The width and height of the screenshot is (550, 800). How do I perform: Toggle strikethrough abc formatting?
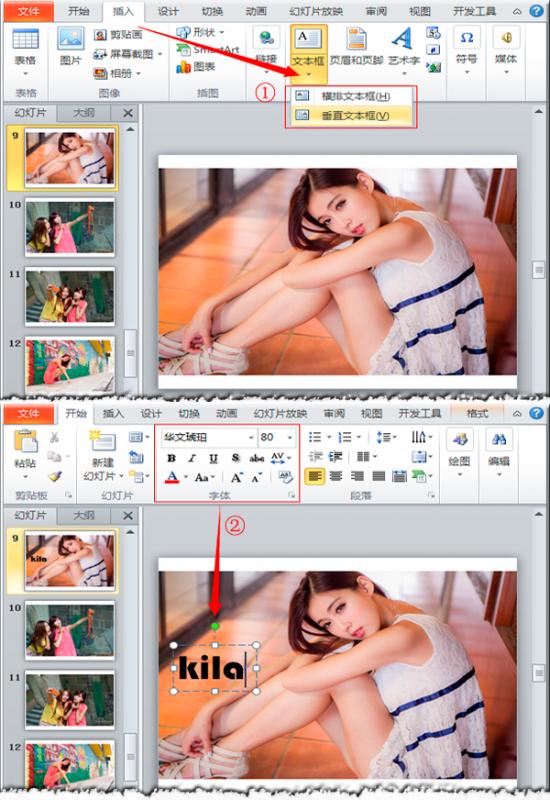tap(257, 458)
